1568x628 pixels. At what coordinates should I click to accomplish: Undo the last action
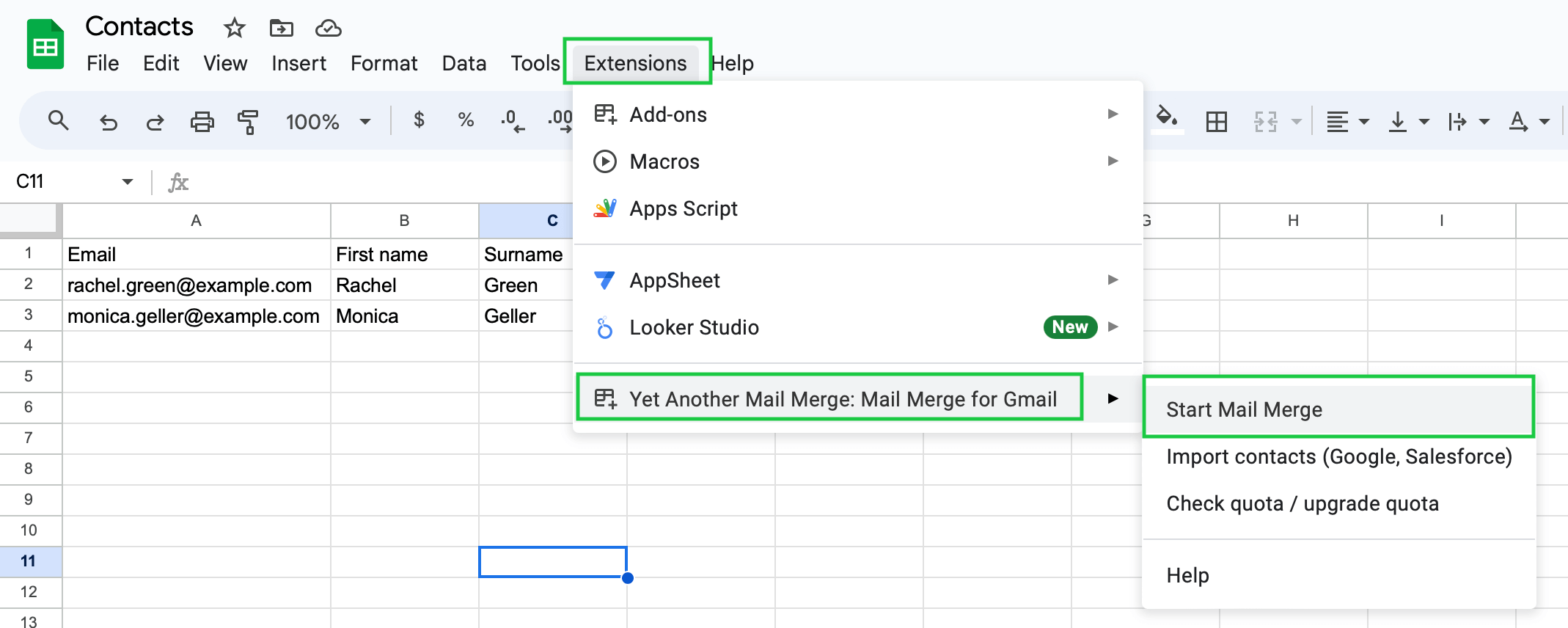[x=108, y=122]
